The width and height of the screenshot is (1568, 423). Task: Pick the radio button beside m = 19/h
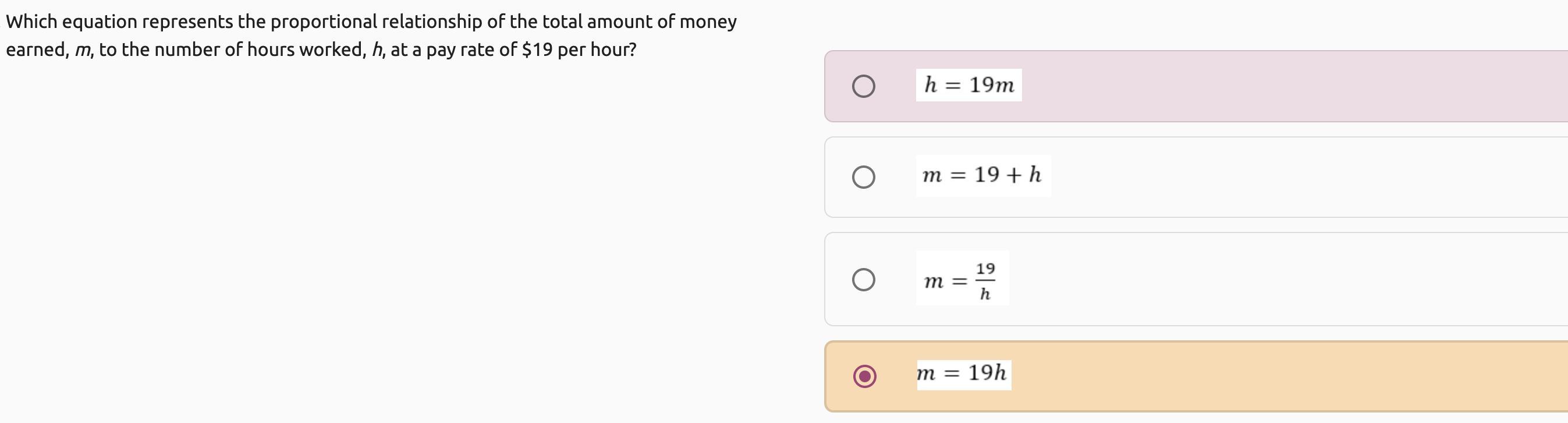click(863, 279)
